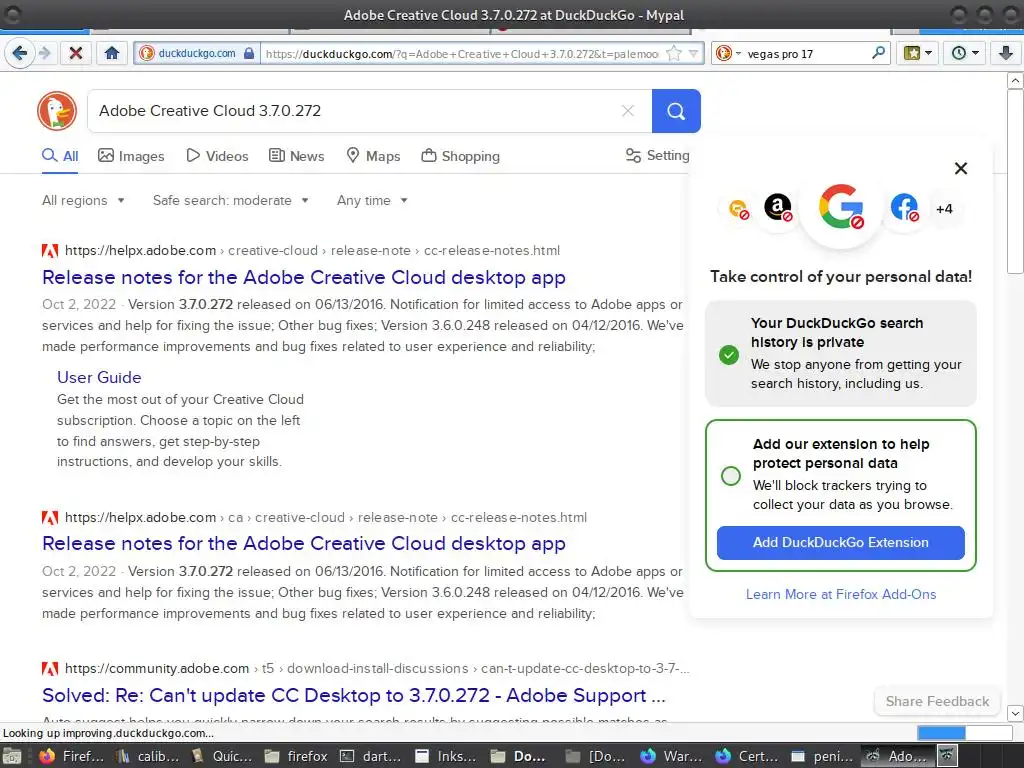
Task: Switch to the Shopping tab
Action: click(460, 156)
